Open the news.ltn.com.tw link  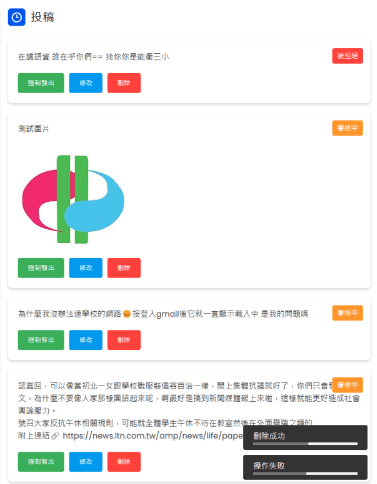point(153,436)
